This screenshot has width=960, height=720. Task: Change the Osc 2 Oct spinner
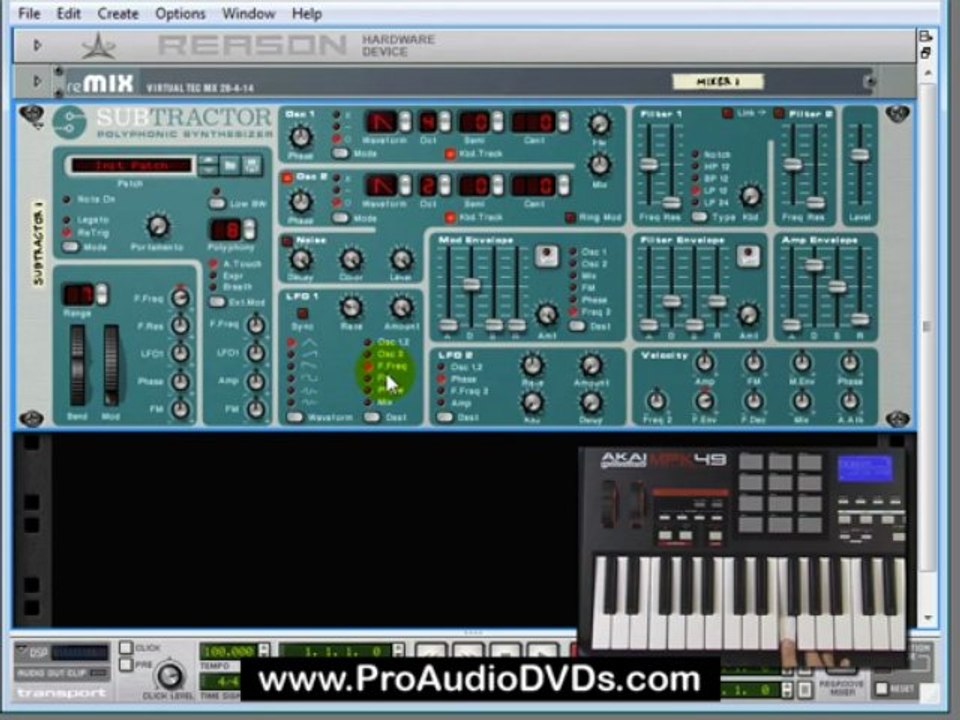pyautogui.click(x=444, y=185)
